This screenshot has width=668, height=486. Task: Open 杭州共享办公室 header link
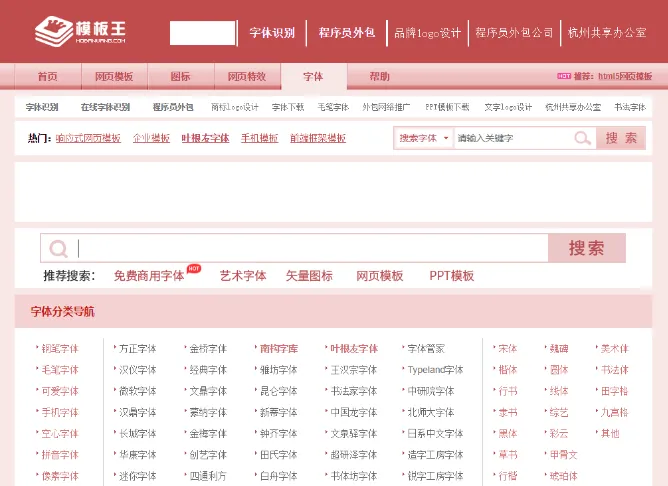(x=607, y=32)
